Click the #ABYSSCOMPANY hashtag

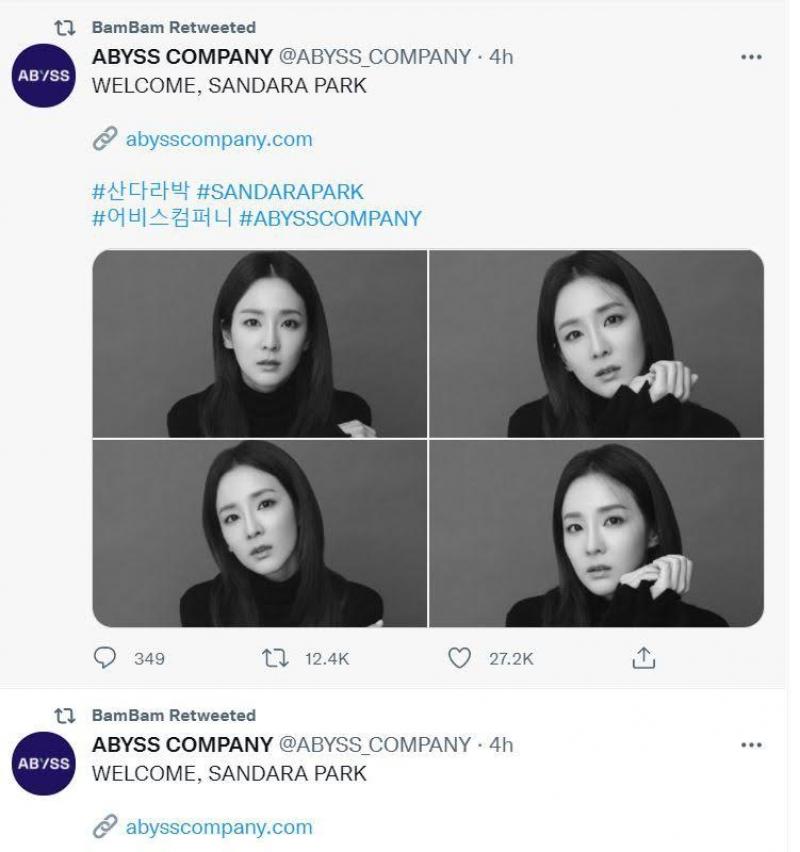(x=331, y=217)
